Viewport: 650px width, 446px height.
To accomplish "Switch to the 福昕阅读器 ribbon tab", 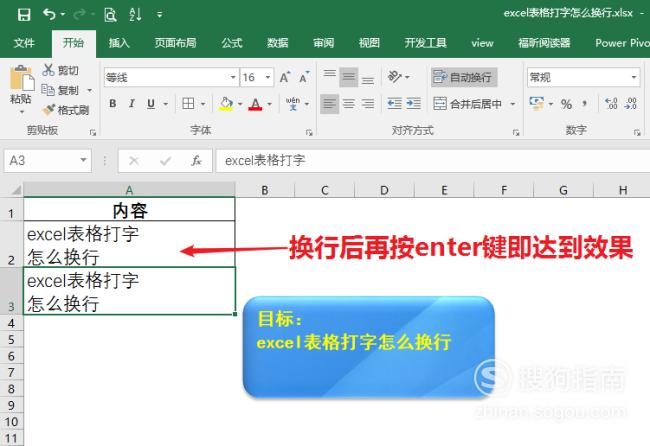I will pos(544,43).
